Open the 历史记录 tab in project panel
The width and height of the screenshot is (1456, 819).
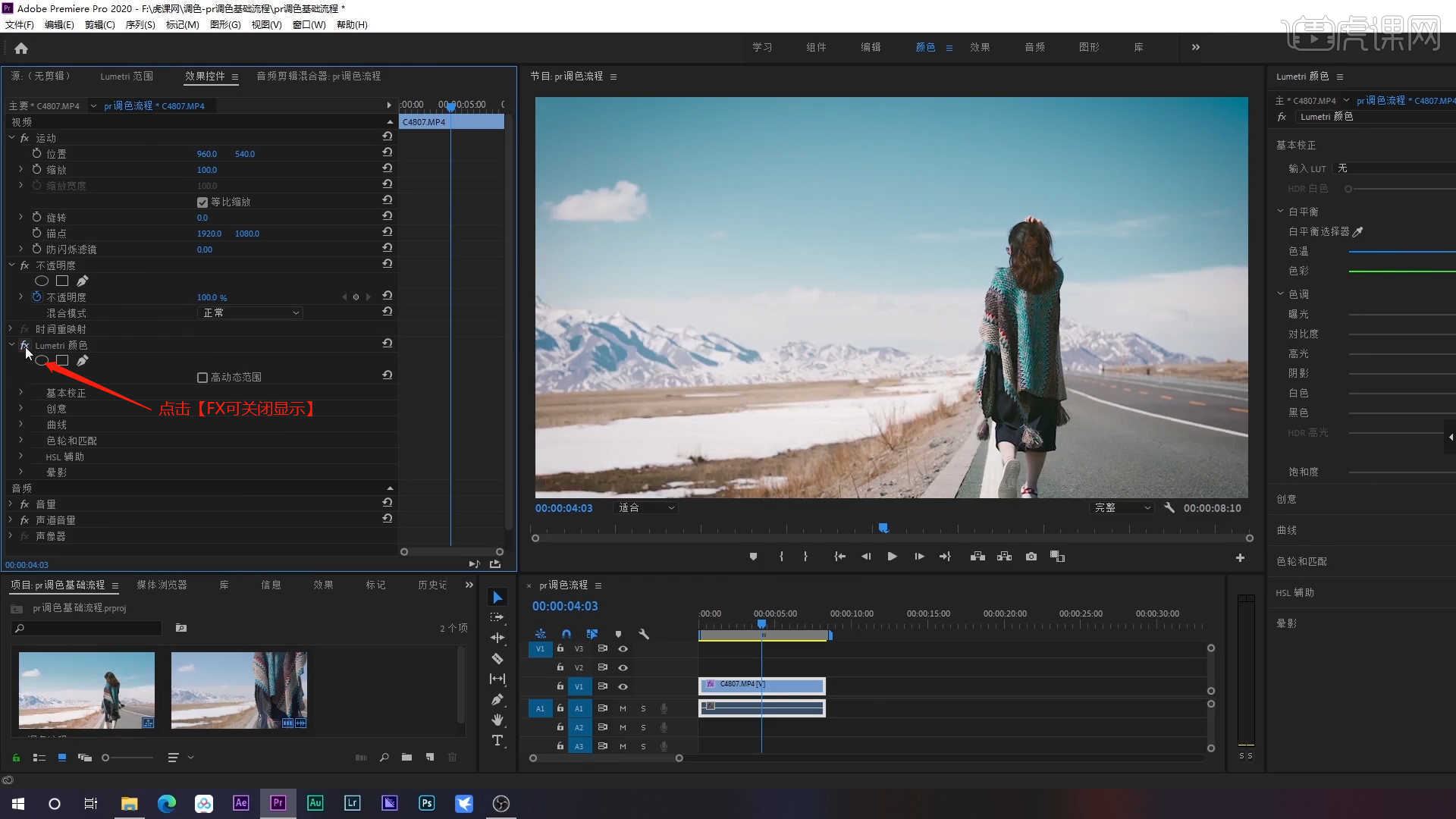tap(432, 585)
